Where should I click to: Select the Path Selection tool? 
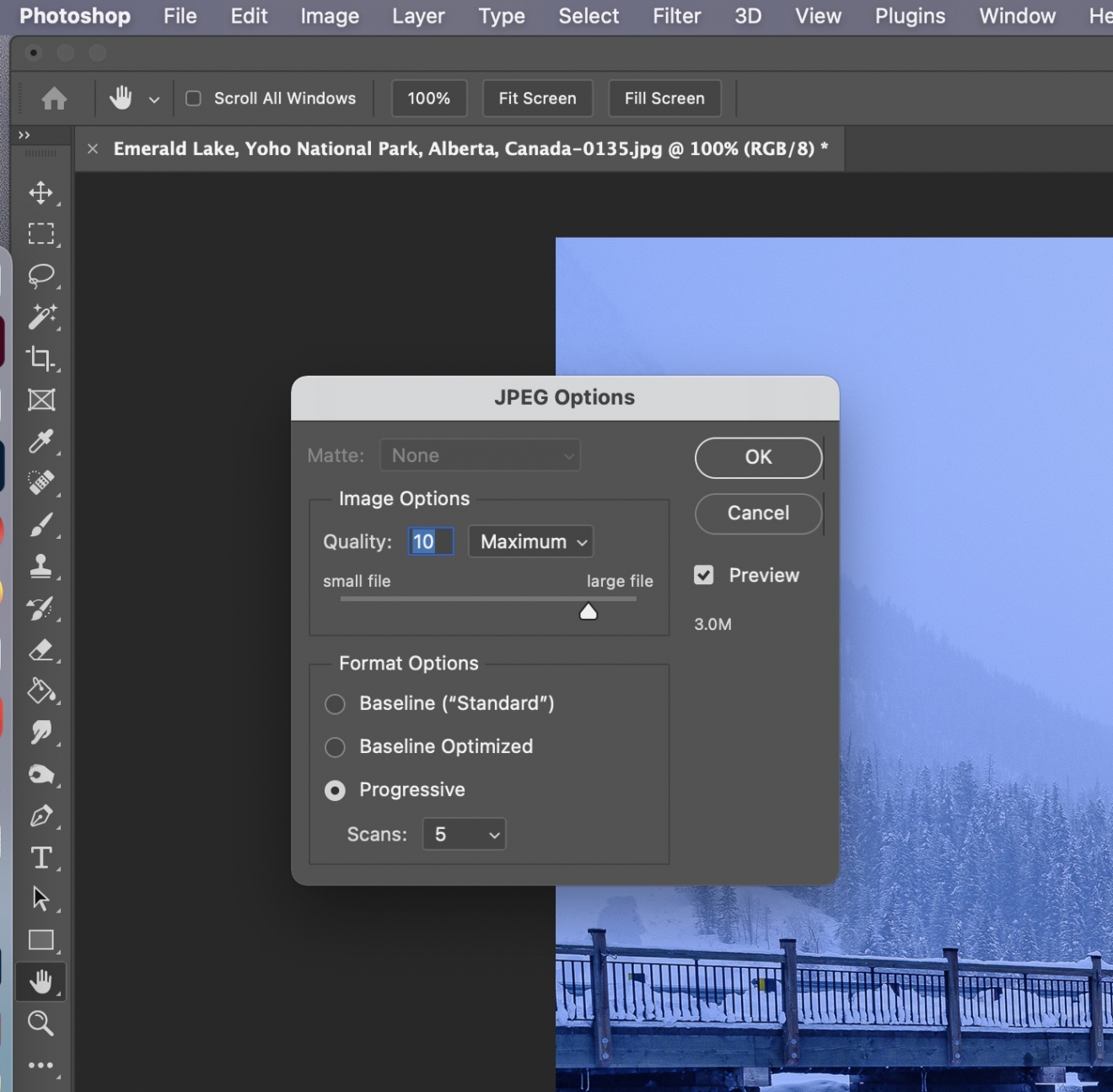click(40, 898)
